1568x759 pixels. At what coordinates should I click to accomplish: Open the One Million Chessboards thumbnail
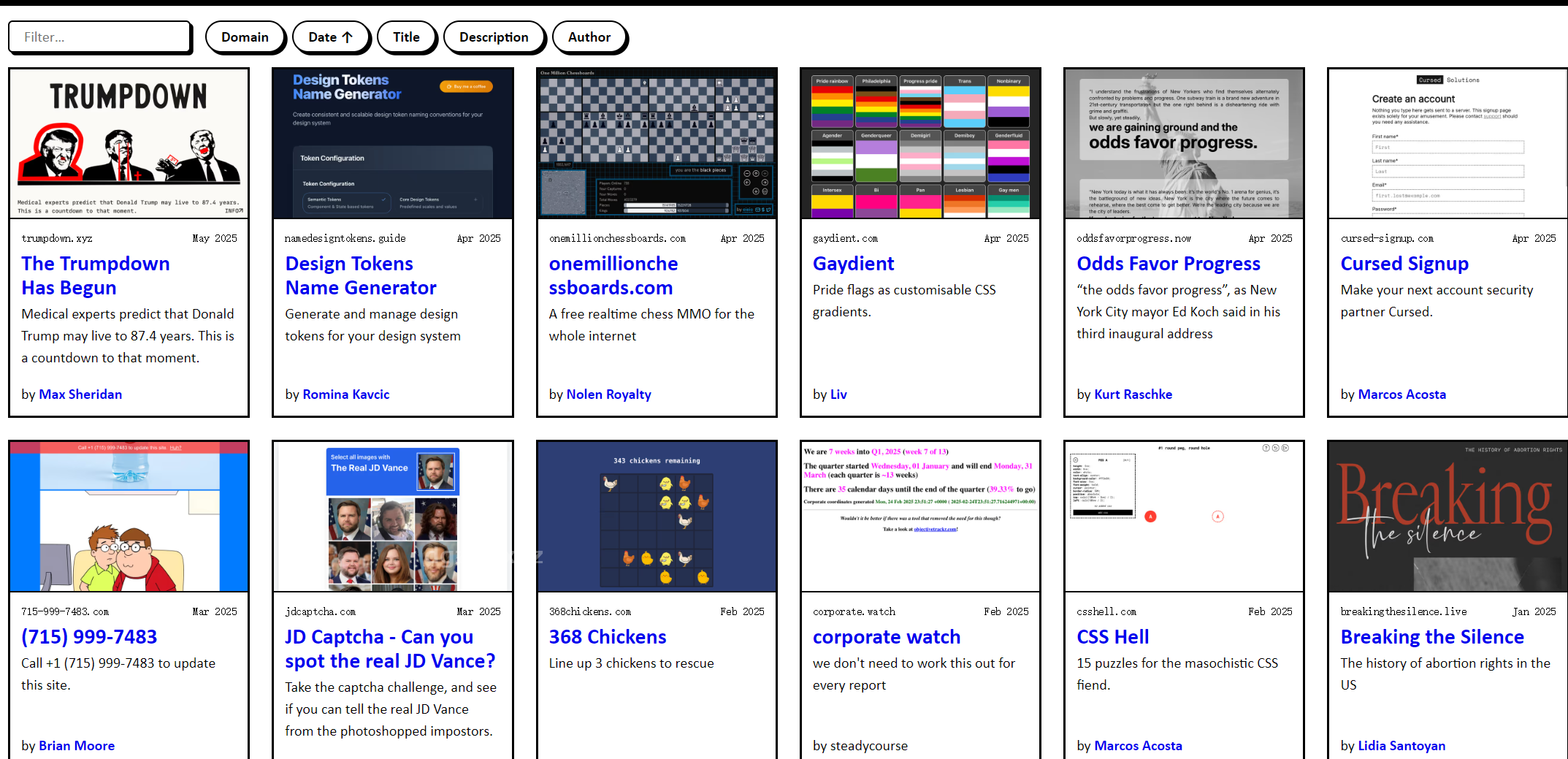tap(657, 143)
